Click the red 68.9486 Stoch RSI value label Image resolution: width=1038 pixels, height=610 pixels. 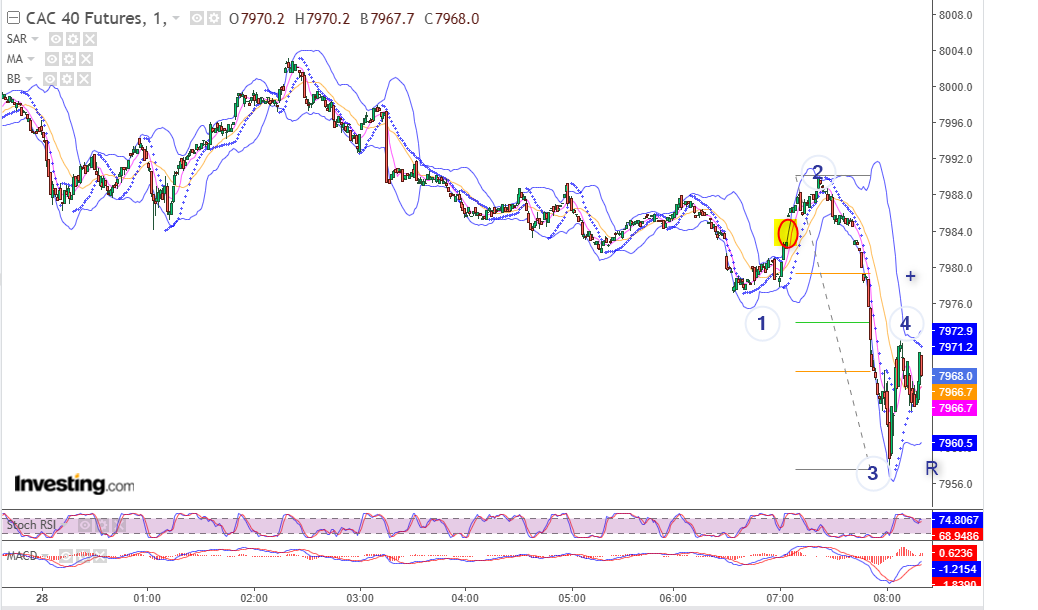[957, 535]
